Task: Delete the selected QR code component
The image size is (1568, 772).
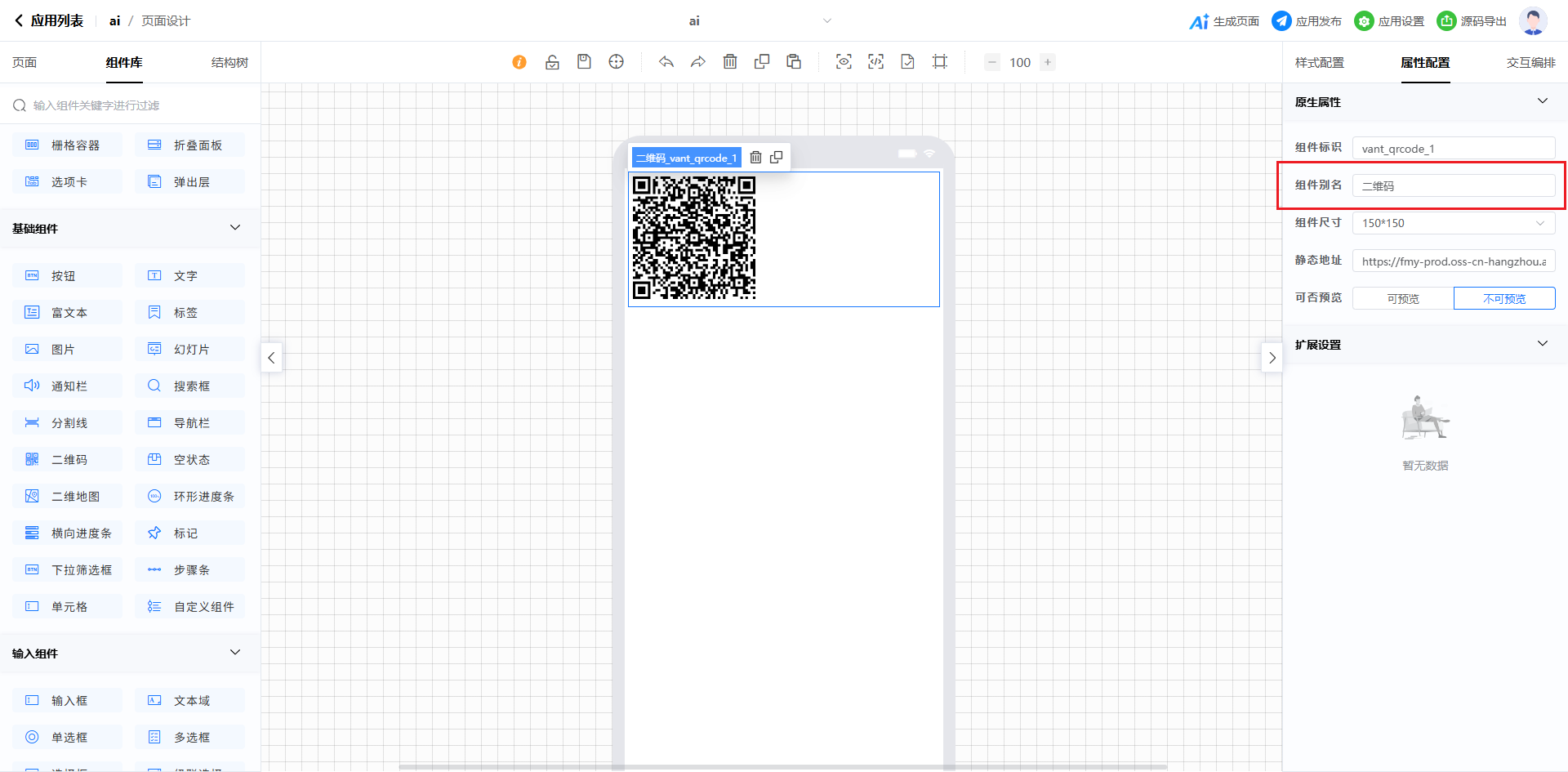Action: (755, 158)
